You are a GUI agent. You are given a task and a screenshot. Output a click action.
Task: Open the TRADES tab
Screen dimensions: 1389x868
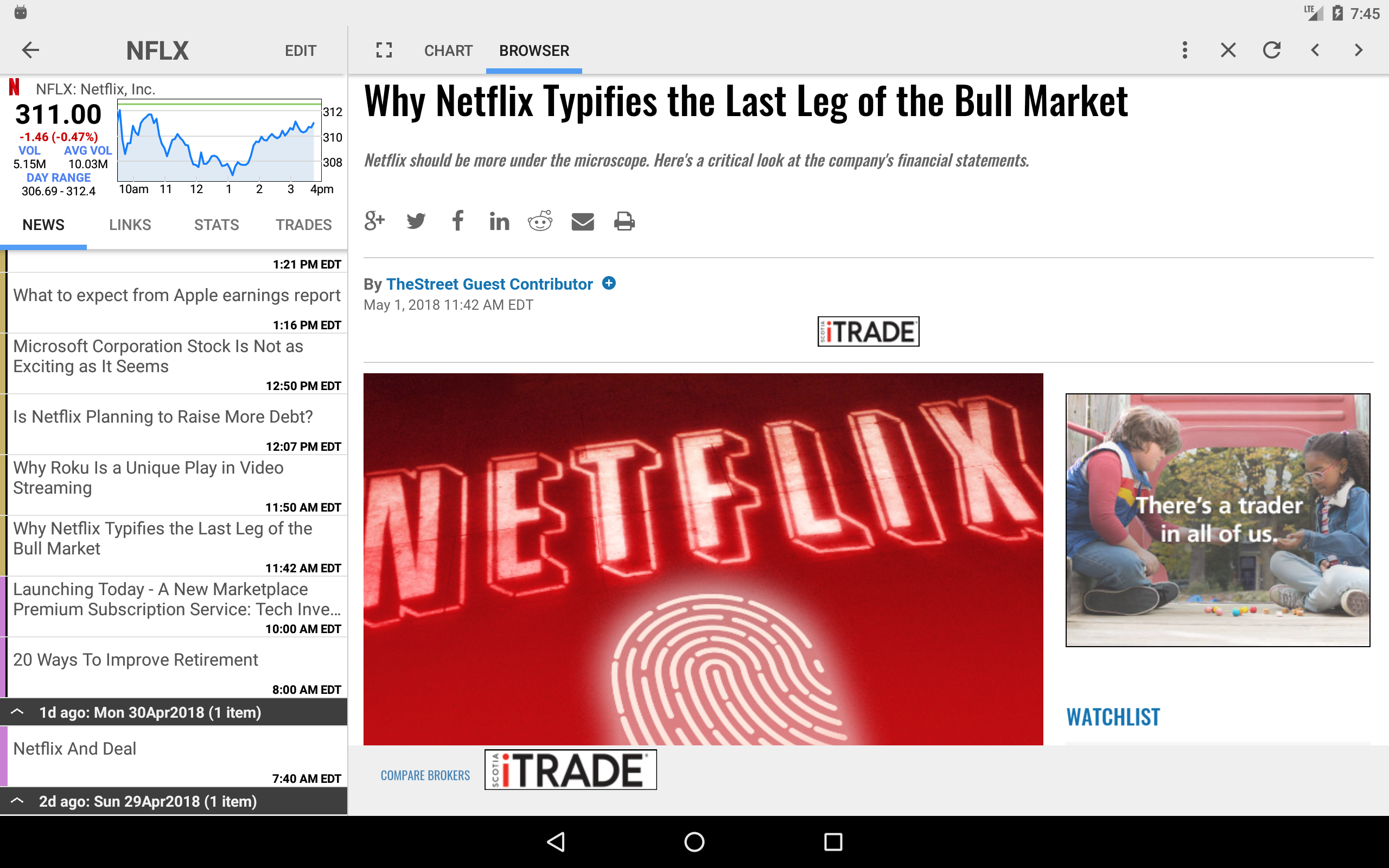[x=304, y=225]
